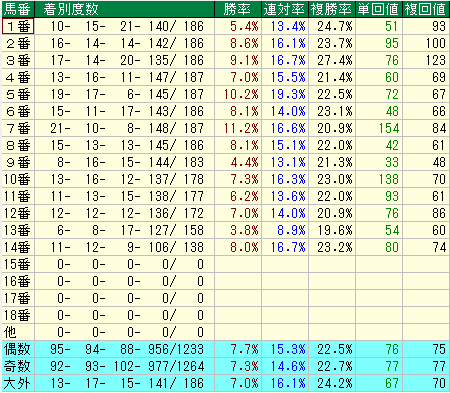Click 単回値 33 in 9番 row
Screen dimensions: 450x393
(392, 162)
